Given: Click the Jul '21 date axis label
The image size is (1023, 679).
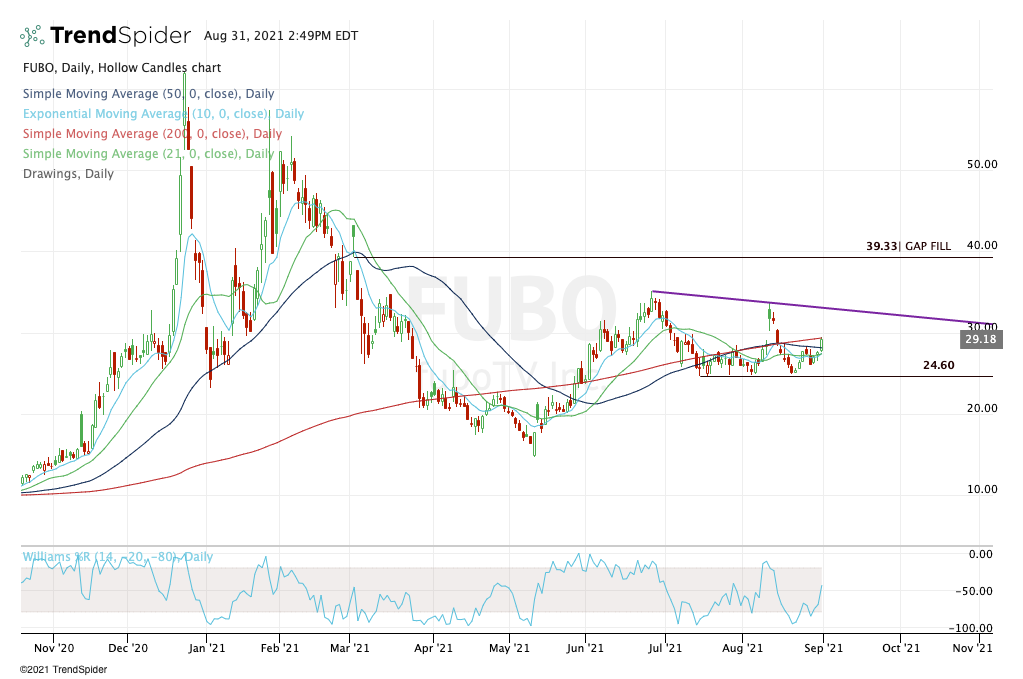Looking at the screenshot, I should 665,648.
